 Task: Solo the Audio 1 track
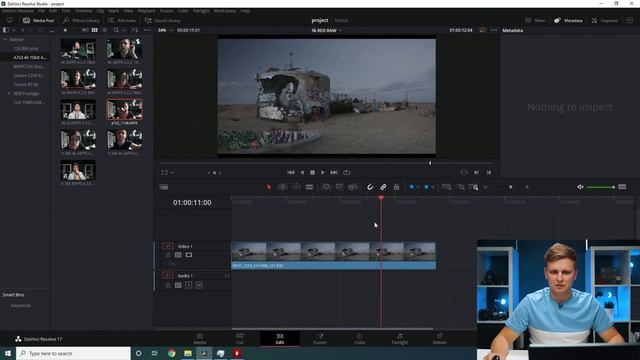coord(189,285)
